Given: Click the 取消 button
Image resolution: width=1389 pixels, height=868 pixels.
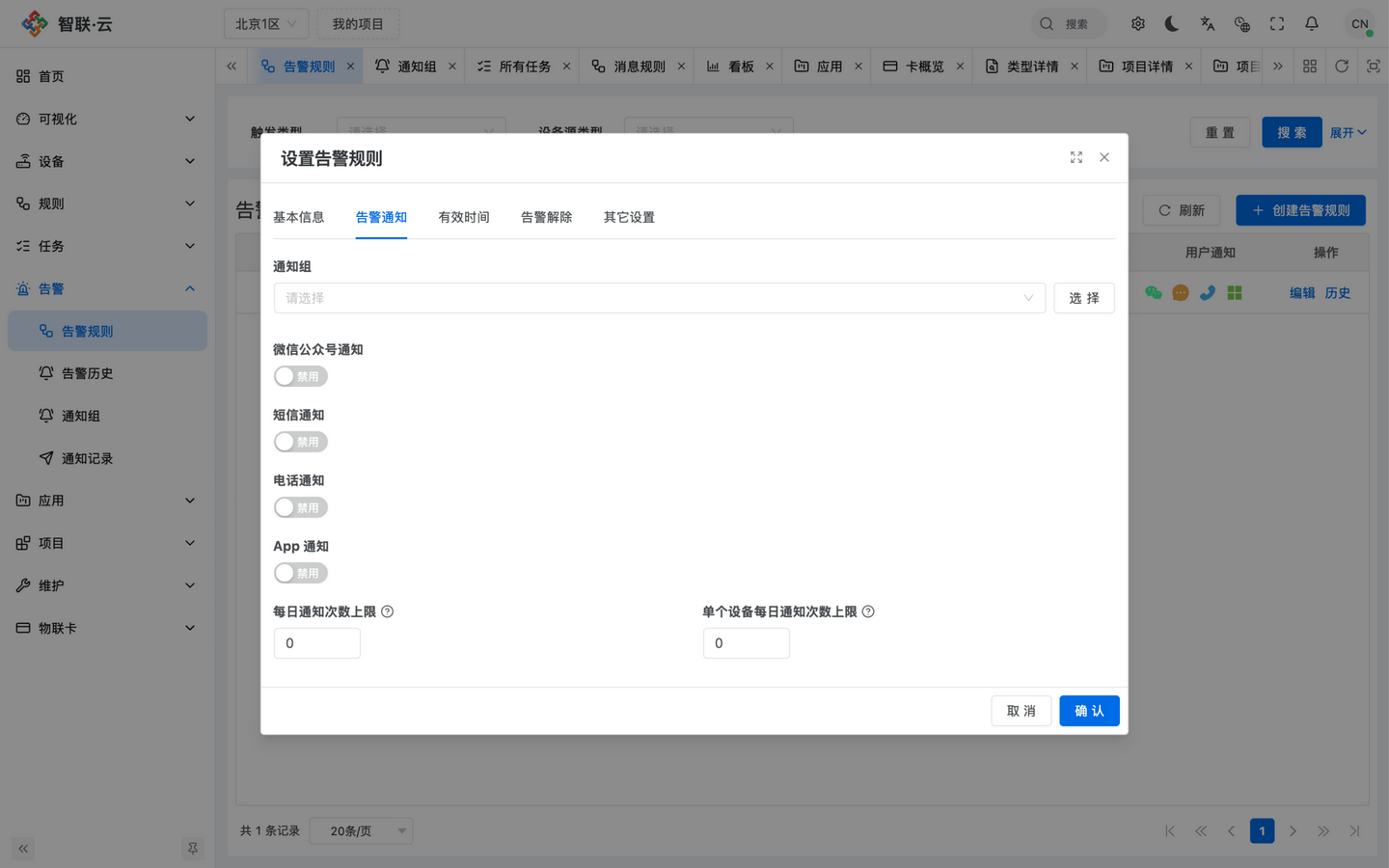Looking at the screenshot, I should coord(1021,711).
